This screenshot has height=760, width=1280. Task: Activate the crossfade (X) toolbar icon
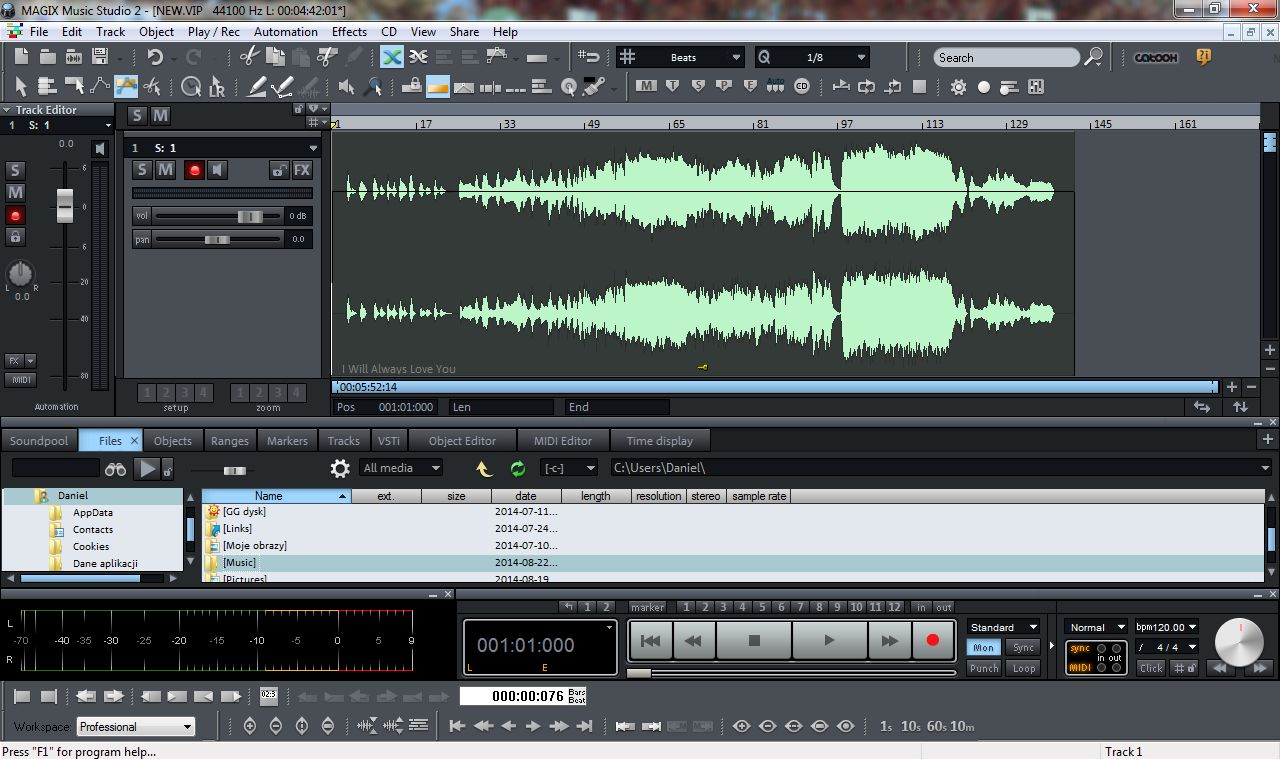(392, 57)
